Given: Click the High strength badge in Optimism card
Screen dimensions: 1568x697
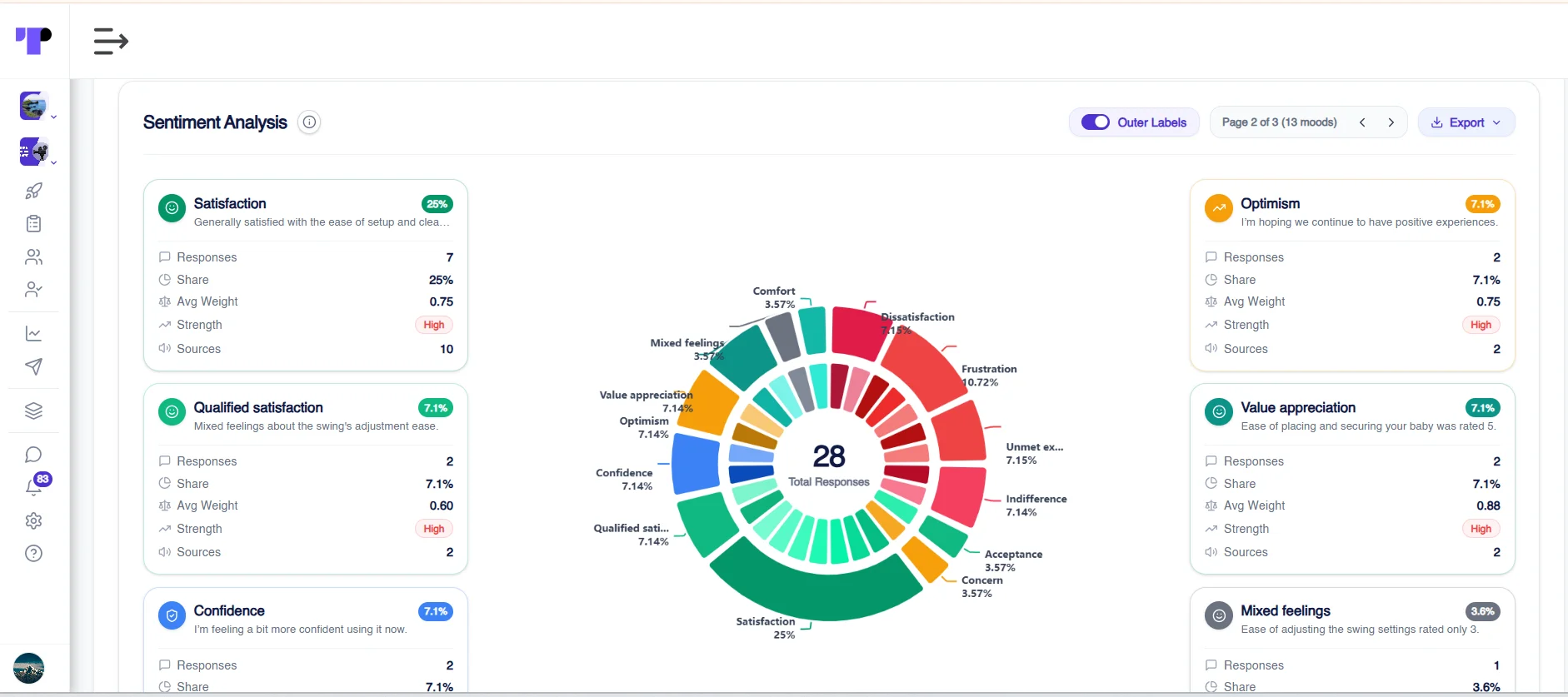Looking at the screenshot, I should pyautogui.click(x=1481, y=325).
